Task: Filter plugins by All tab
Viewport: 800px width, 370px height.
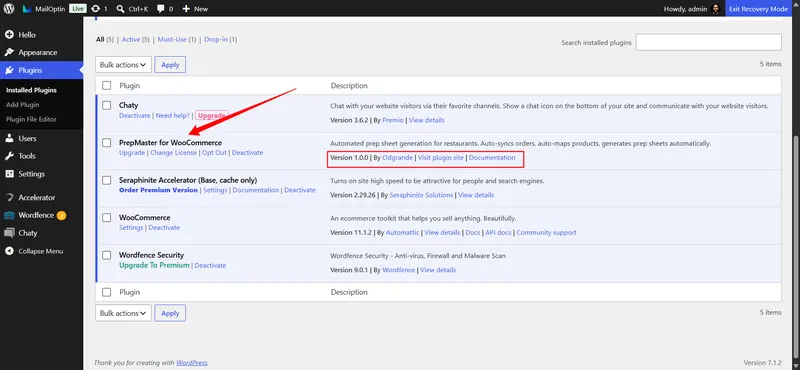Action: (x=100, y=39)
